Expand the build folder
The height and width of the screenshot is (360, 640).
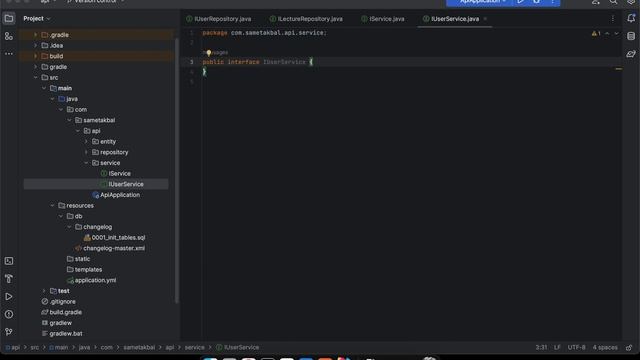[36, 56]
